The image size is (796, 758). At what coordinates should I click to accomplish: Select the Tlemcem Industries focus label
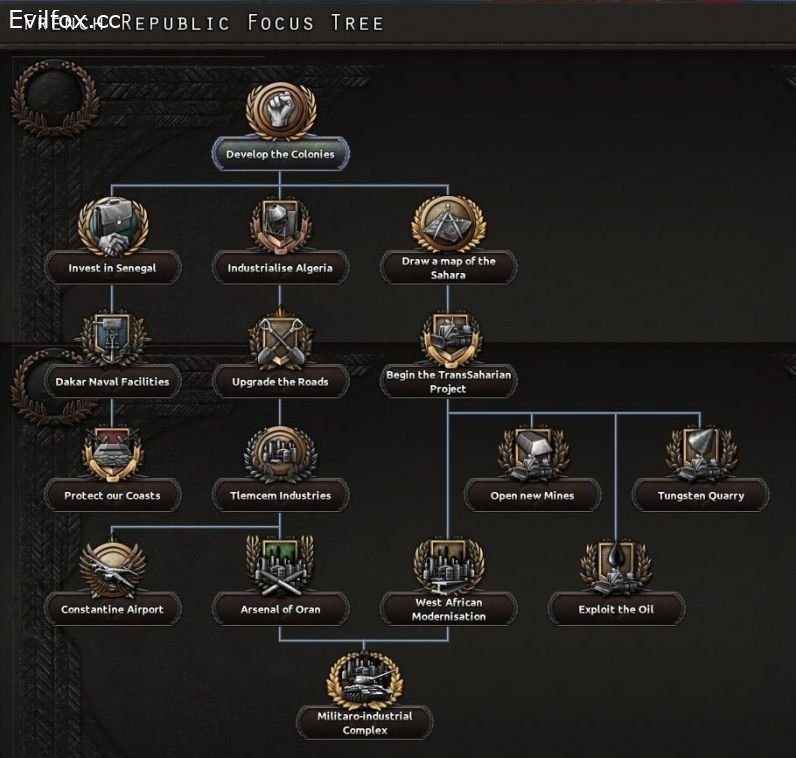point(280,495)
